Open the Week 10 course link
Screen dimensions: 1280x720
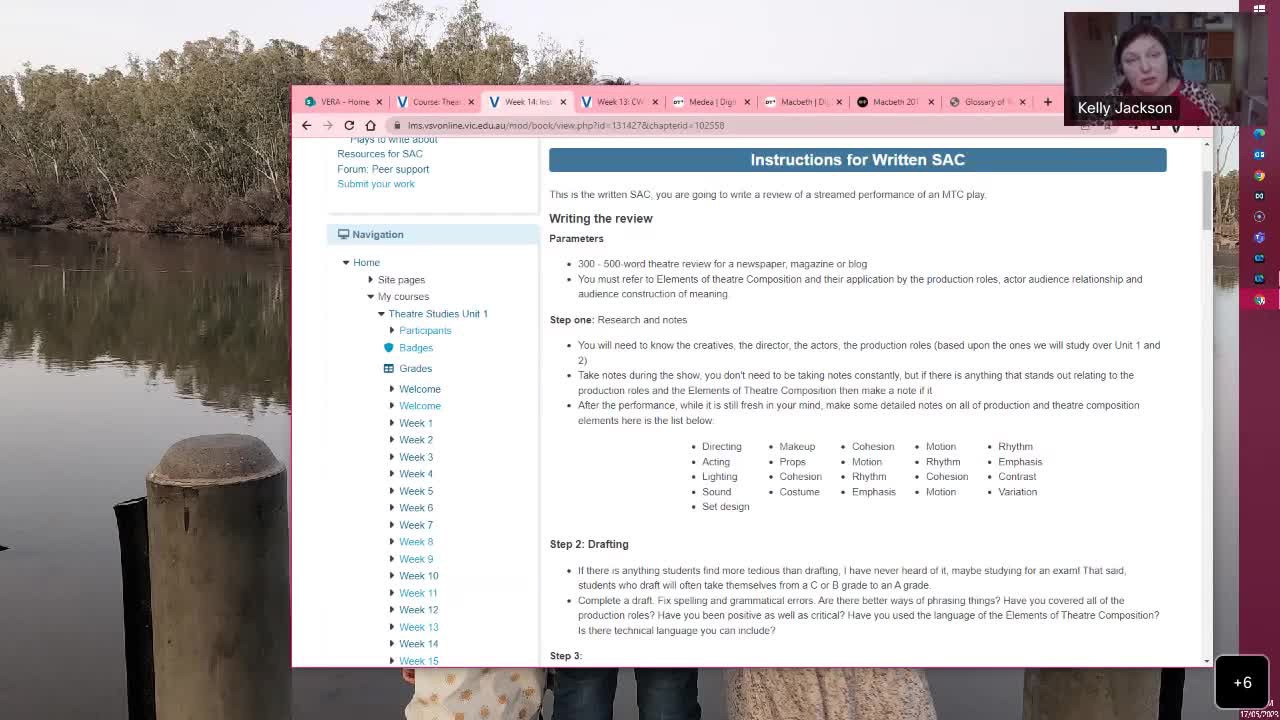(418, 575)
